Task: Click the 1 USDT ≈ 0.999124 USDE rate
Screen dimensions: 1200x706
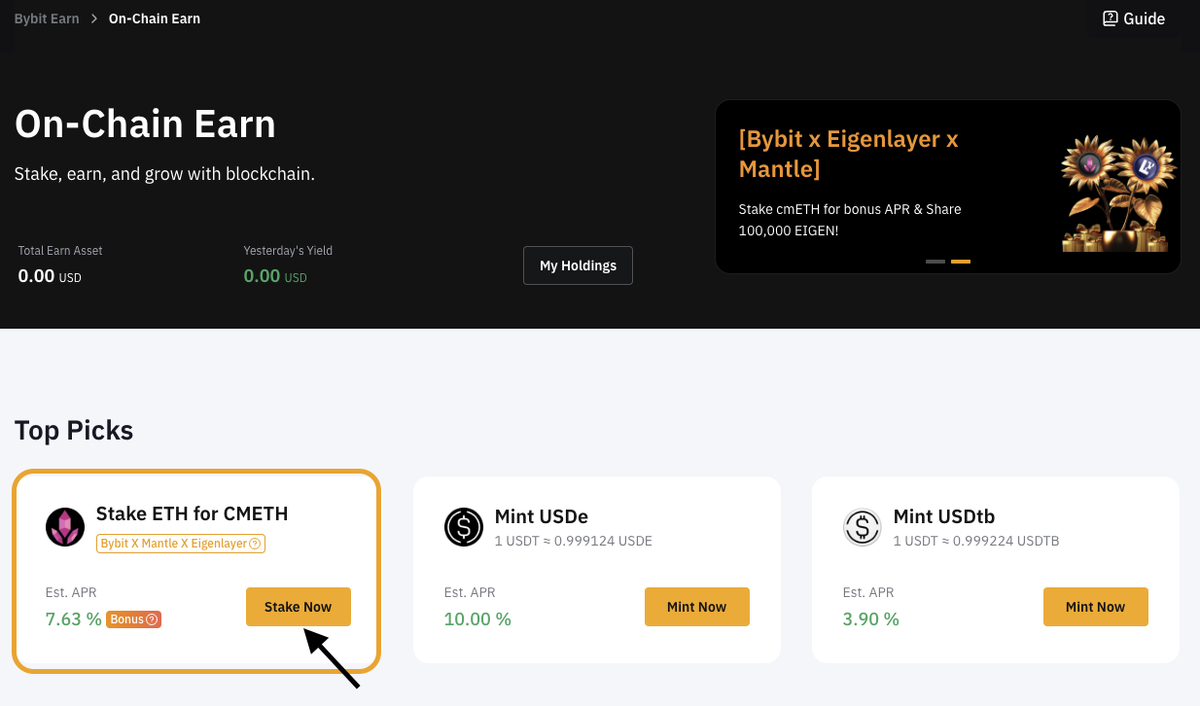Action: point(573,541)
